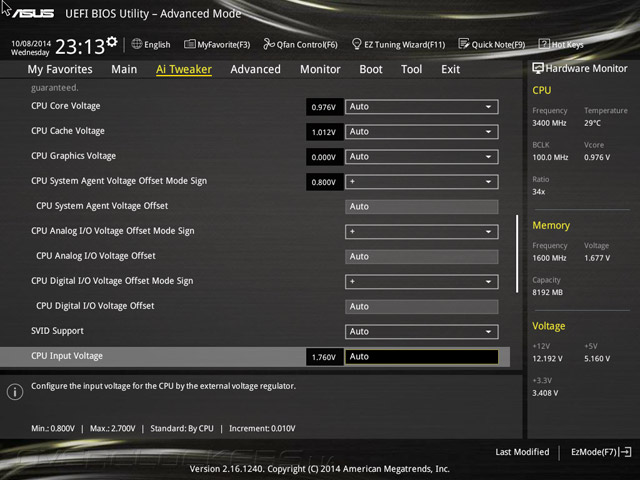The width and height of the screenshot is (640, 480).
Task: Switch to the Tool tab
Action: pyautogui.click(x=411, y=69)
